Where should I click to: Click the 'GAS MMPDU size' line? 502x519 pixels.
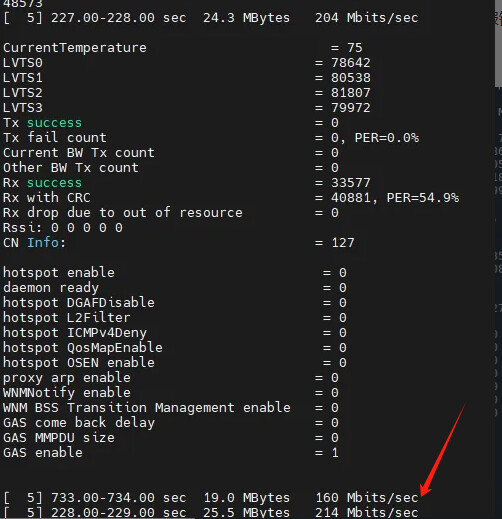click(171, 438)
